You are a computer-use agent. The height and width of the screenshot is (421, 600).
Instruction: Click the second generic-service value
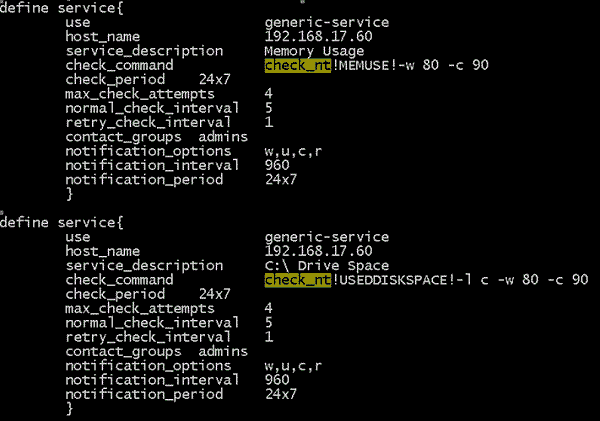click(327, 237)
